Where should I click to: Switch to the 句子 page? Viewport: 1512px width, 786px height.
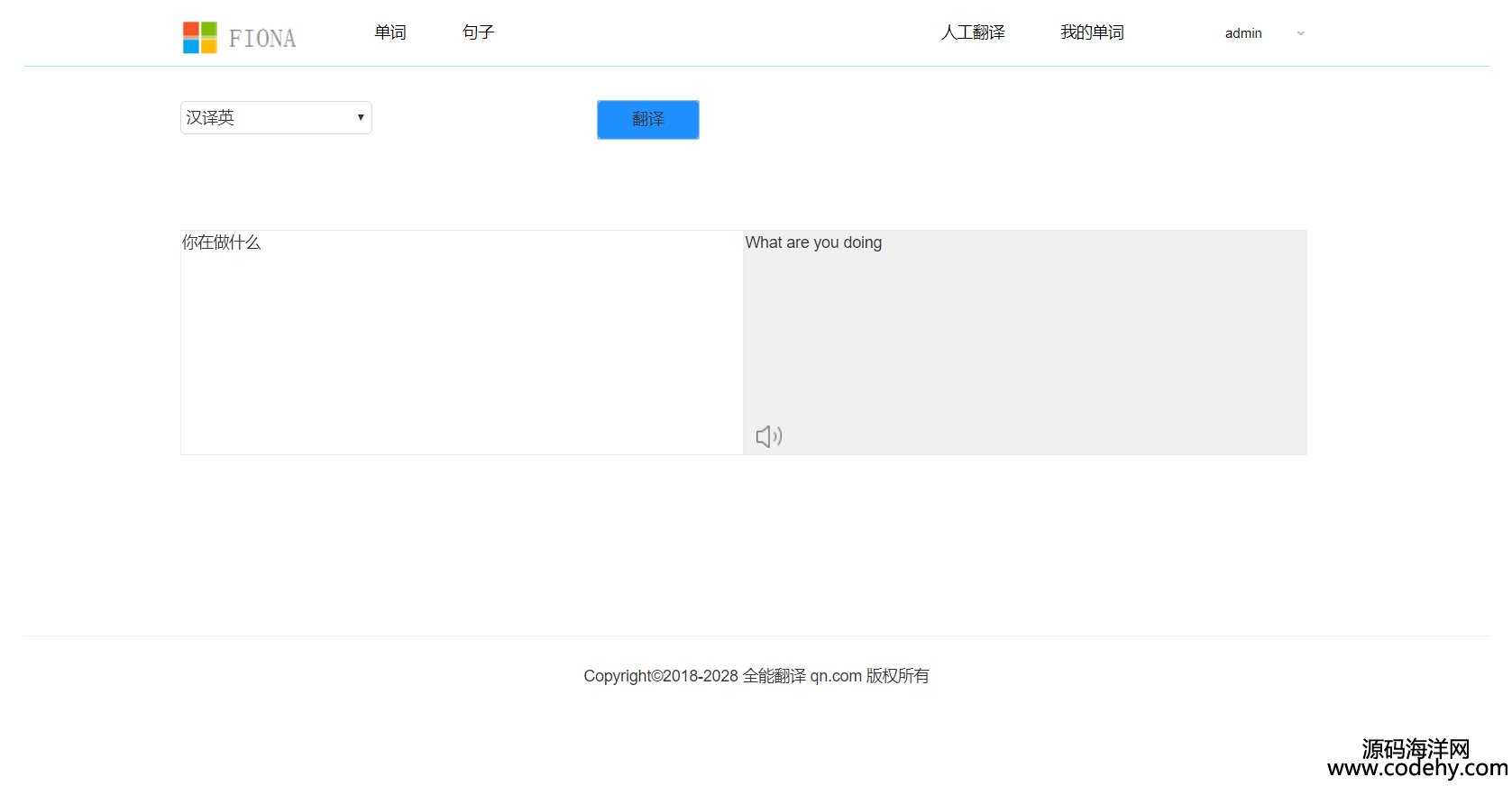(478, 32)
